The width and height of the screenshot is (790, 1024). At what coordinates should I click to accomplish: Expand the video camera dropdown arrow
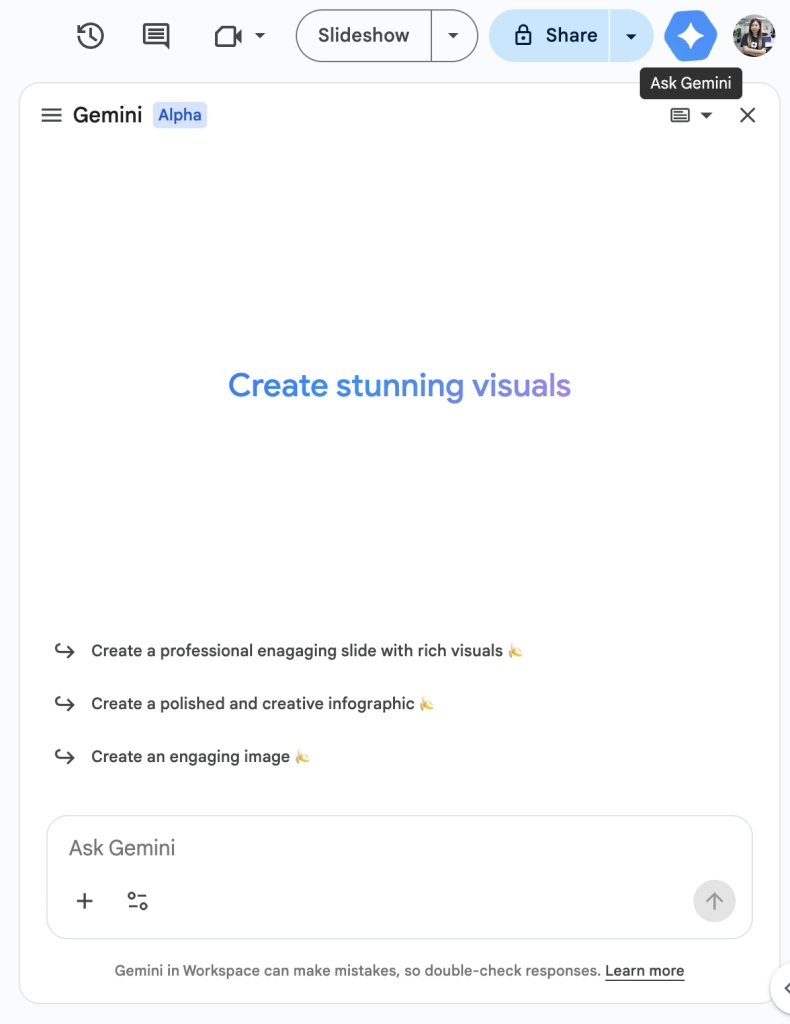point(260,36)
